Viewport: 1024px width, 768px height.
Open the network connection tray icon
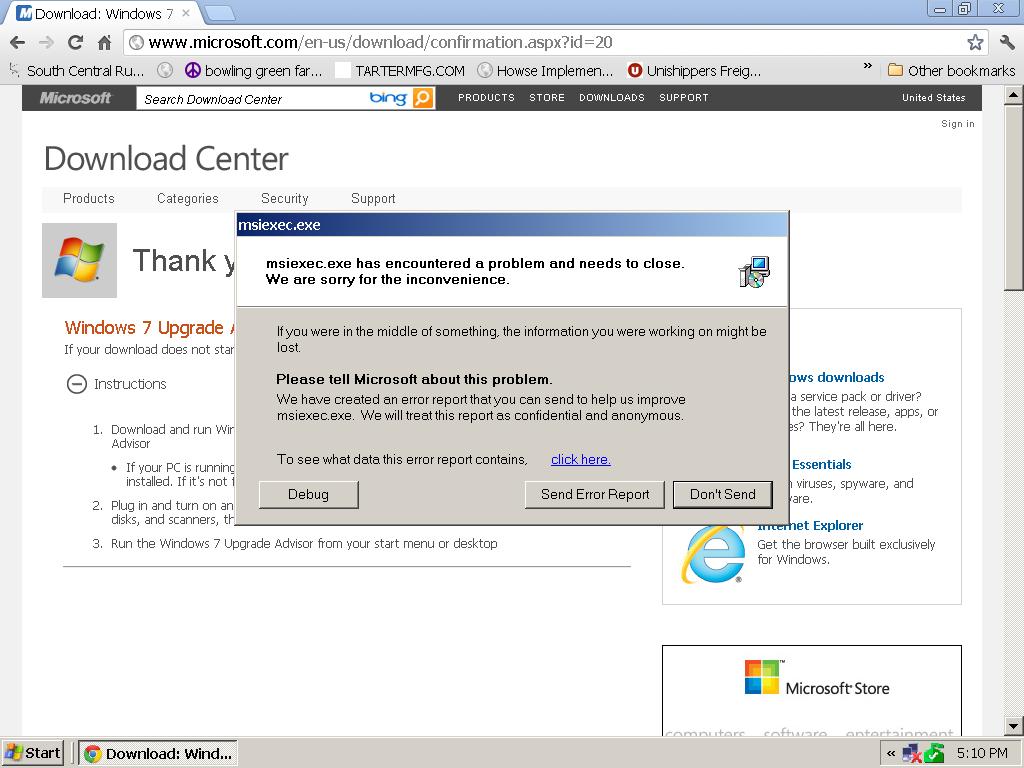click(x=911, y=754)
